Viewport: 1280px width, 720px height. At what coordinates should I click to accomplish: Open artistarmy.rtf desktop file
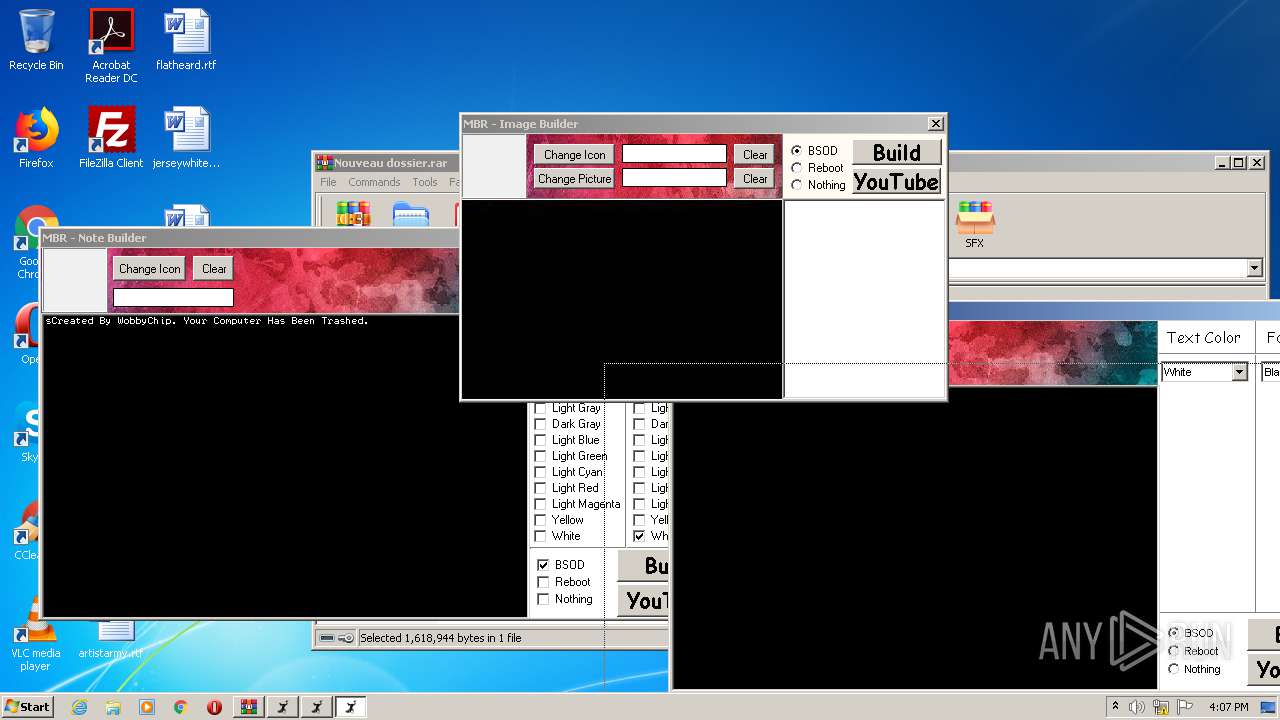111,640
